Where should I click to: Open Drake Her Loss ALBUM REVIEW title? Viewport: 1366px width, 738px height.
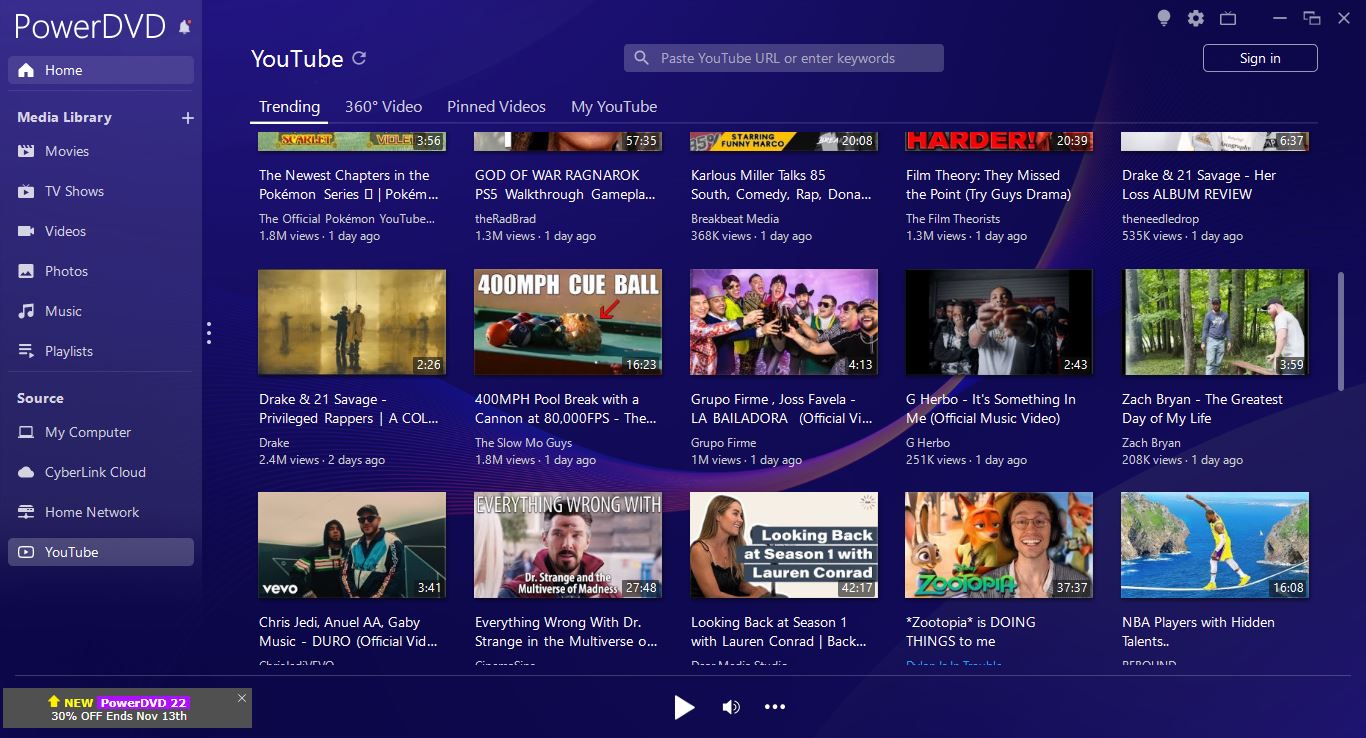coord(1199,185)
